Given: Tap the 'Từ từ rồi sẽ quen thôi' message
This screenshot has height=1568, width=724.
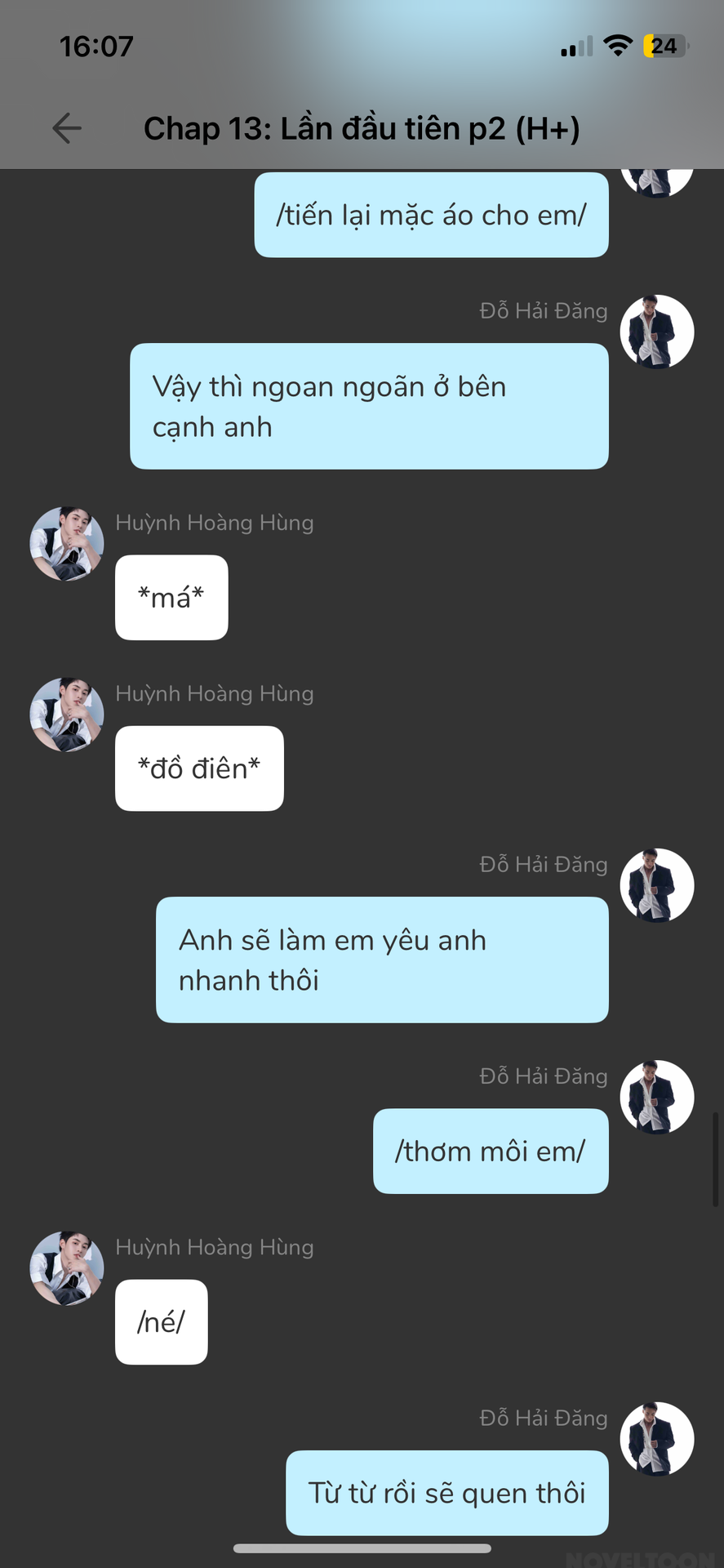Looking at the screenshot, I should point(447,1493).
